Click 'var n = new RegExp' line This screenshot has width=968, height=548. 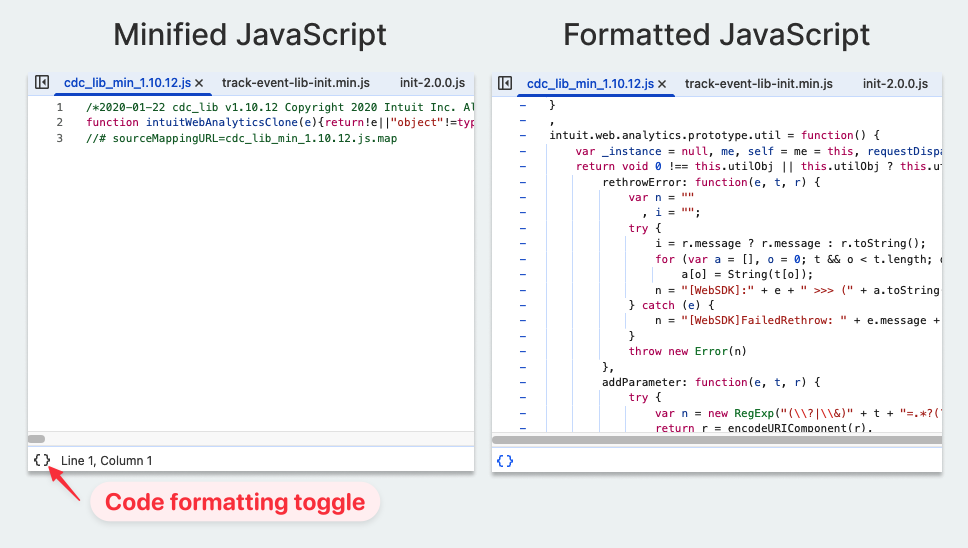click(x=798, y=413)
